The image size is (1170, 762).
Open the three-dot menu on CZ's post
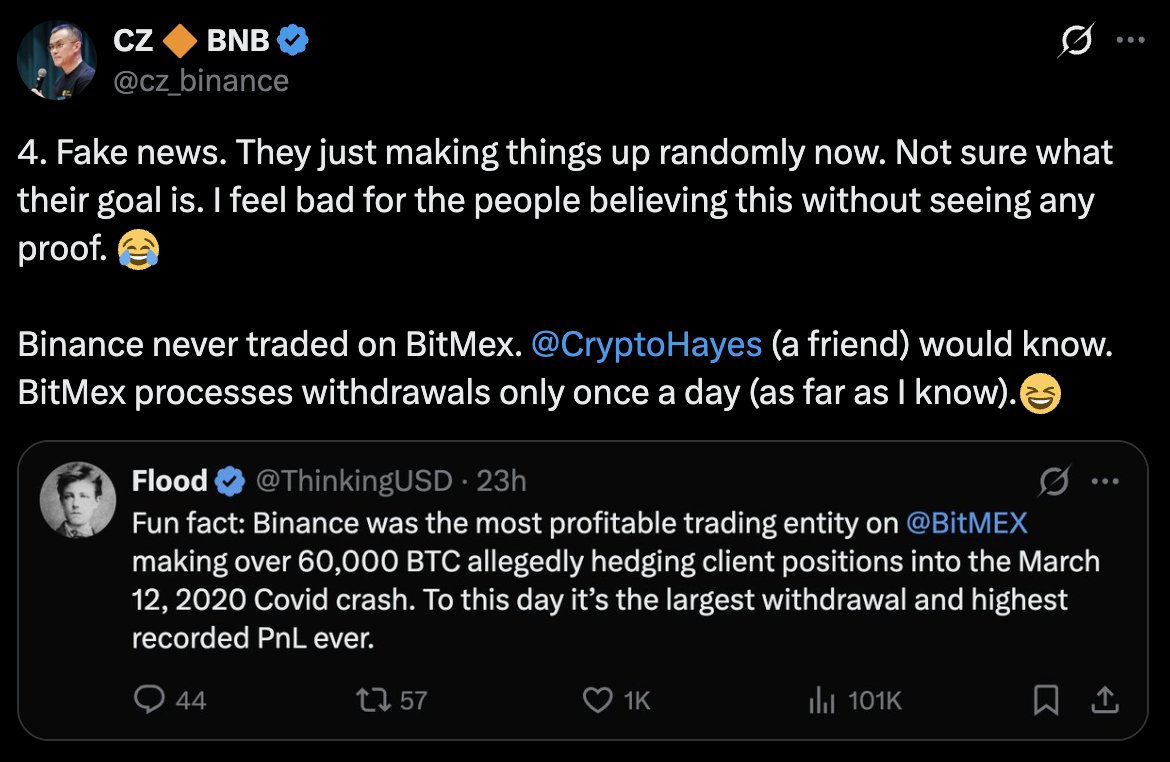pyautogui.click(x=1130, y=40)
